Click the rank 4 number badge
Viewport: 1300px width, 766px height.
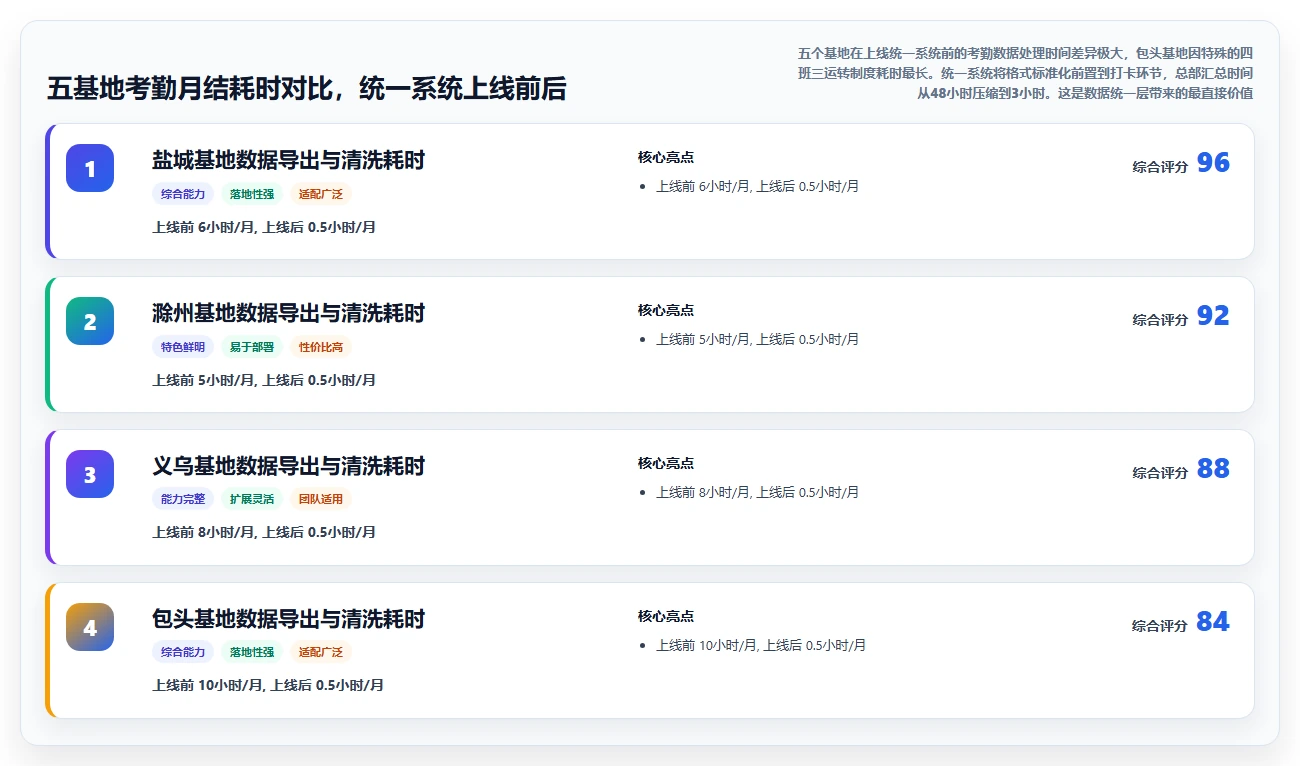pos(90,627)
